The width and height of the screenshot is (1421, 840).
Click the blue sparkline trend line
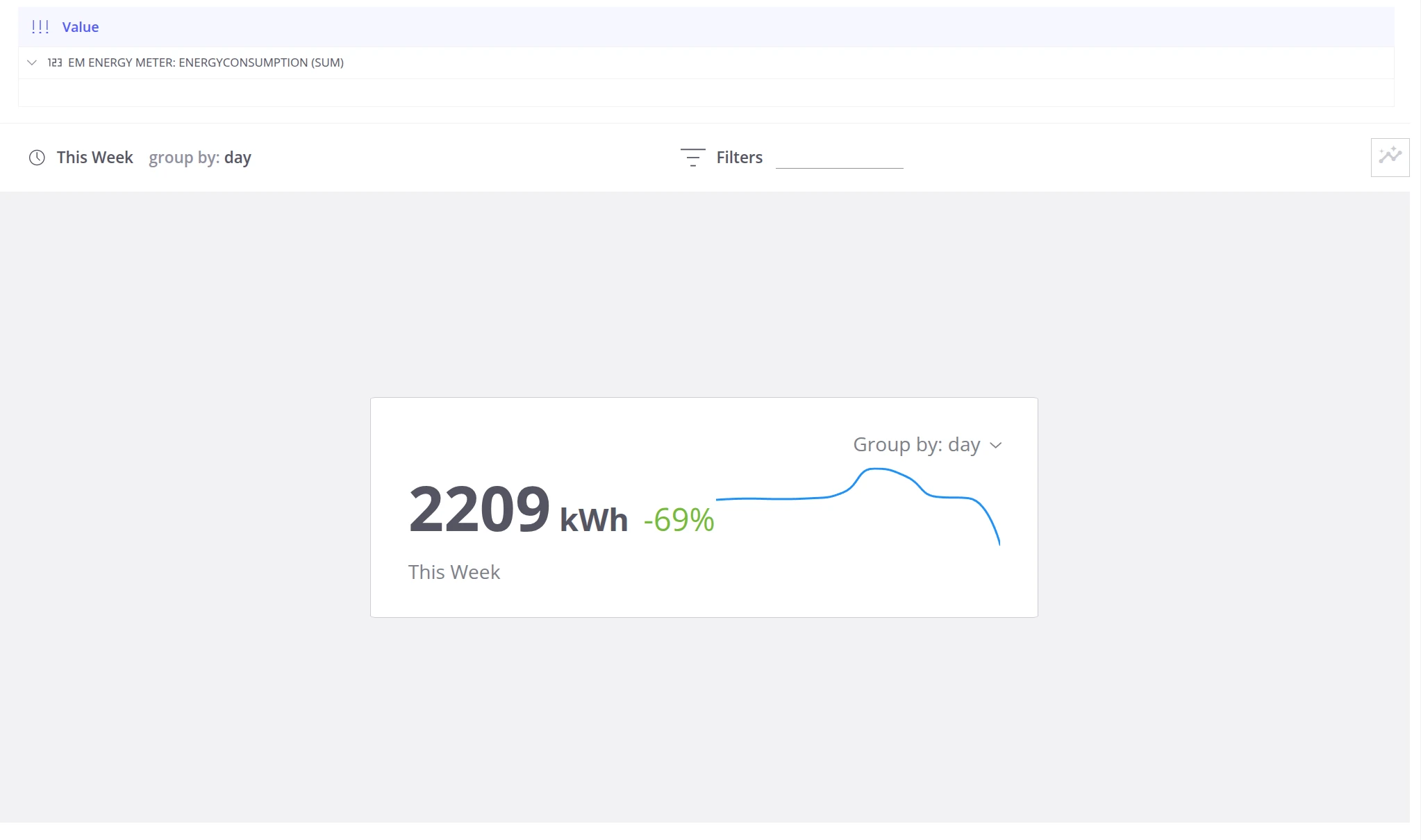(x=858, y=506)
